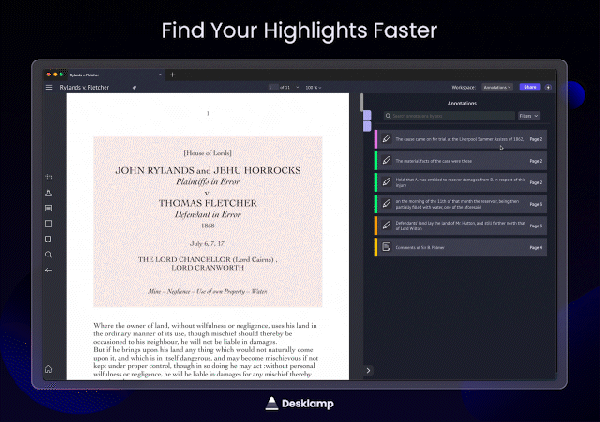Click '[House of Lords]' text in the document
This screenshot has height=422, width=600.
[208, 153]
